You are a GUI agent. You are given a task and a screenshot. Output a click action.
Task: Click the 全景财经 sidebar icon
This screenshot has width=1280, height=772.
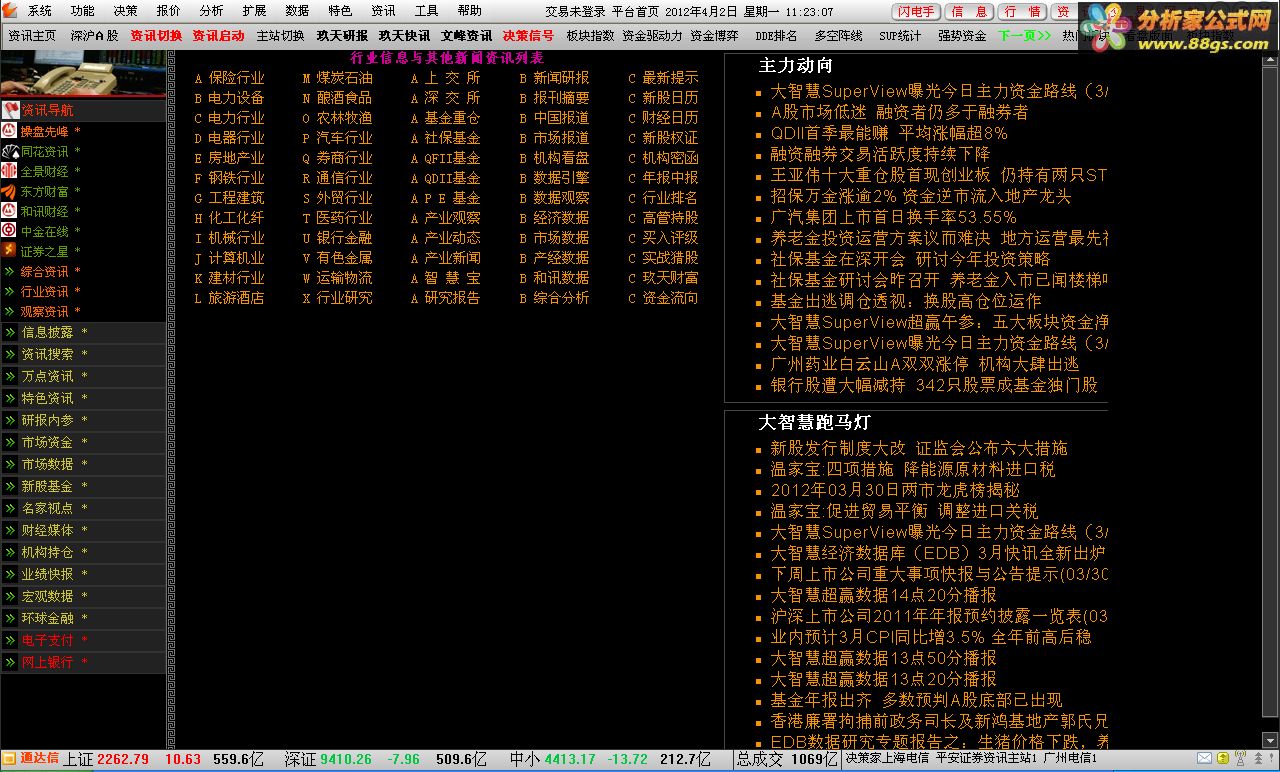9,171
